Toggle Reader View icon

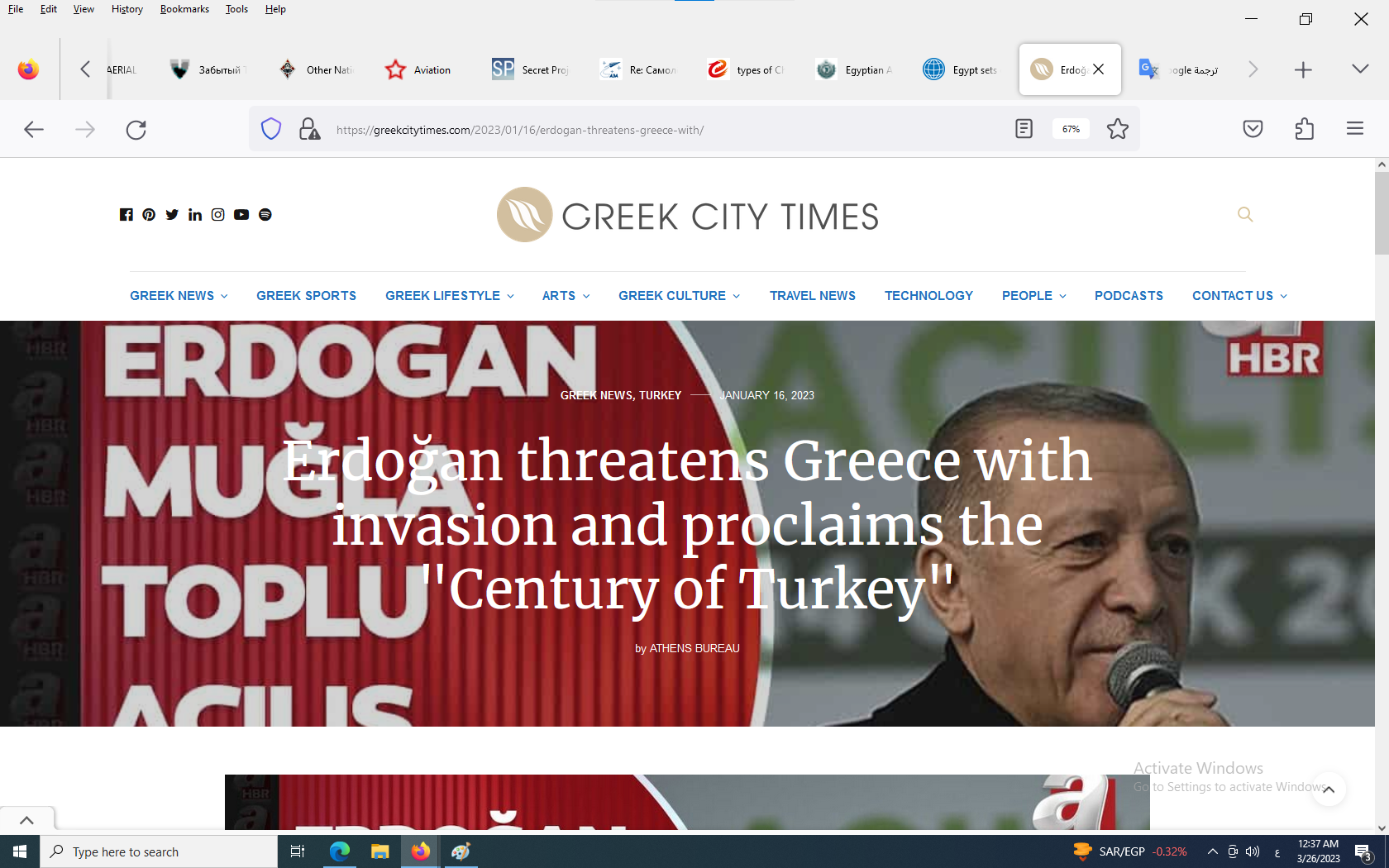[1024, 129]
